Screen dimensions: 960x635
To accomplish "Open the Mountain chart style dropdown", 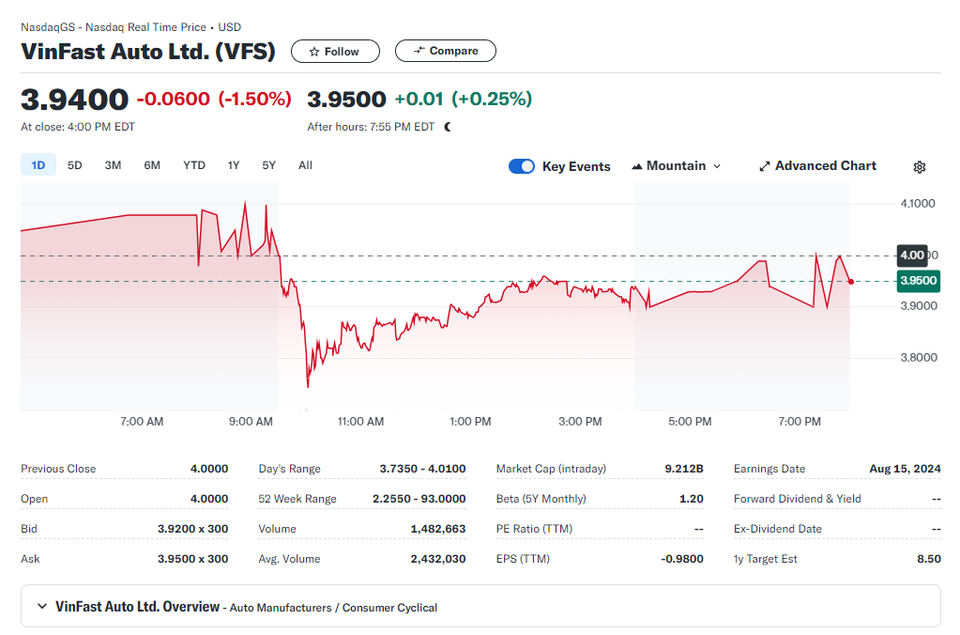I will click(676, 166).
